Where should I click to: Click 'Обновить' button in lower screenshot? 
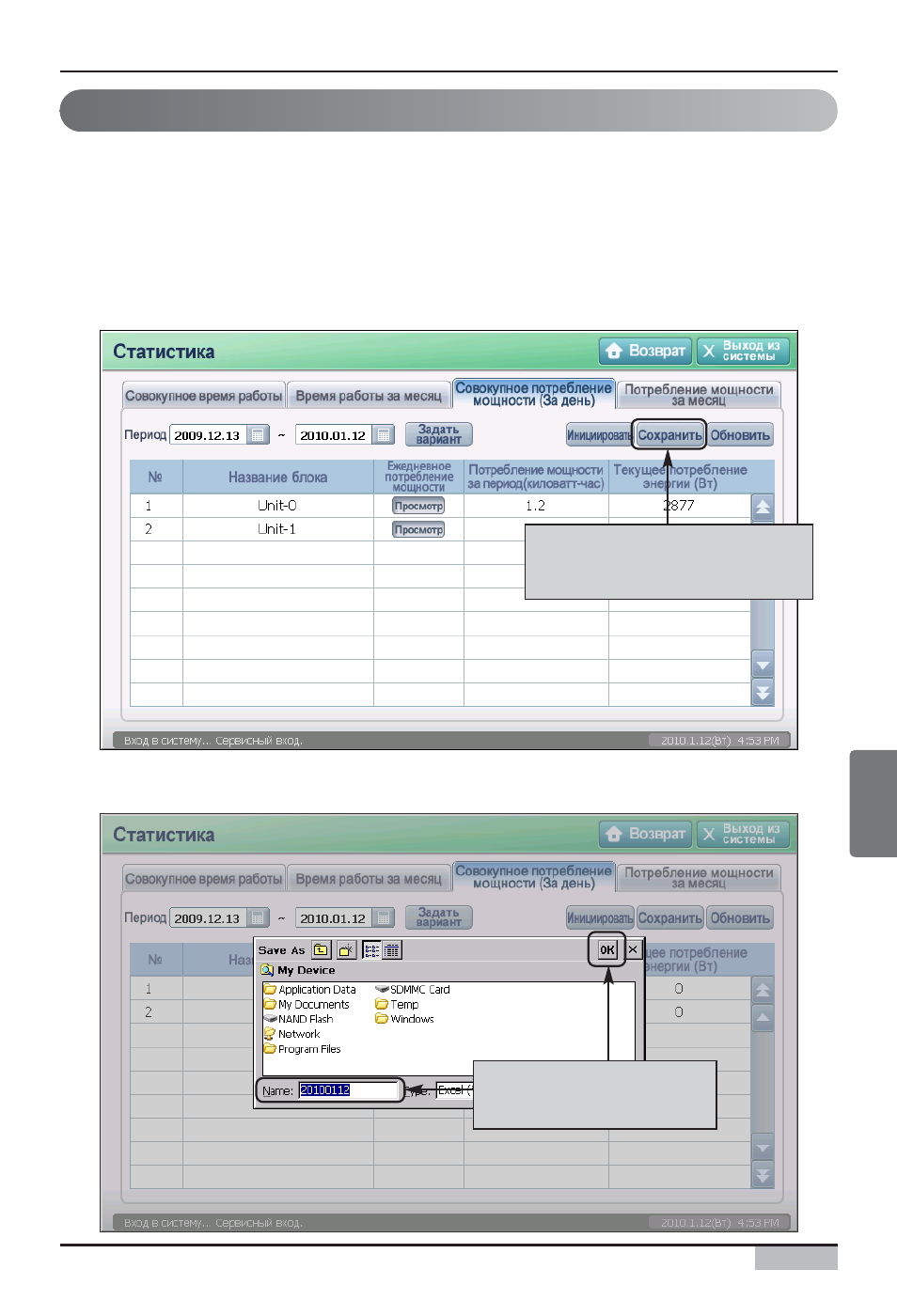point(740,918)
